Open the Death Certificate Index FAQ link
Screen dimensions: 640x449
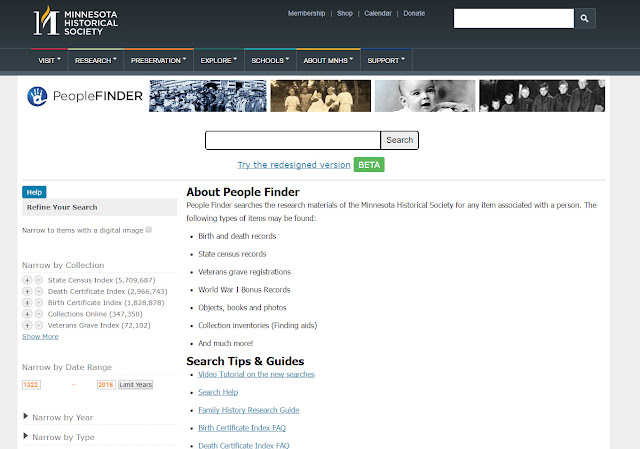244,445
